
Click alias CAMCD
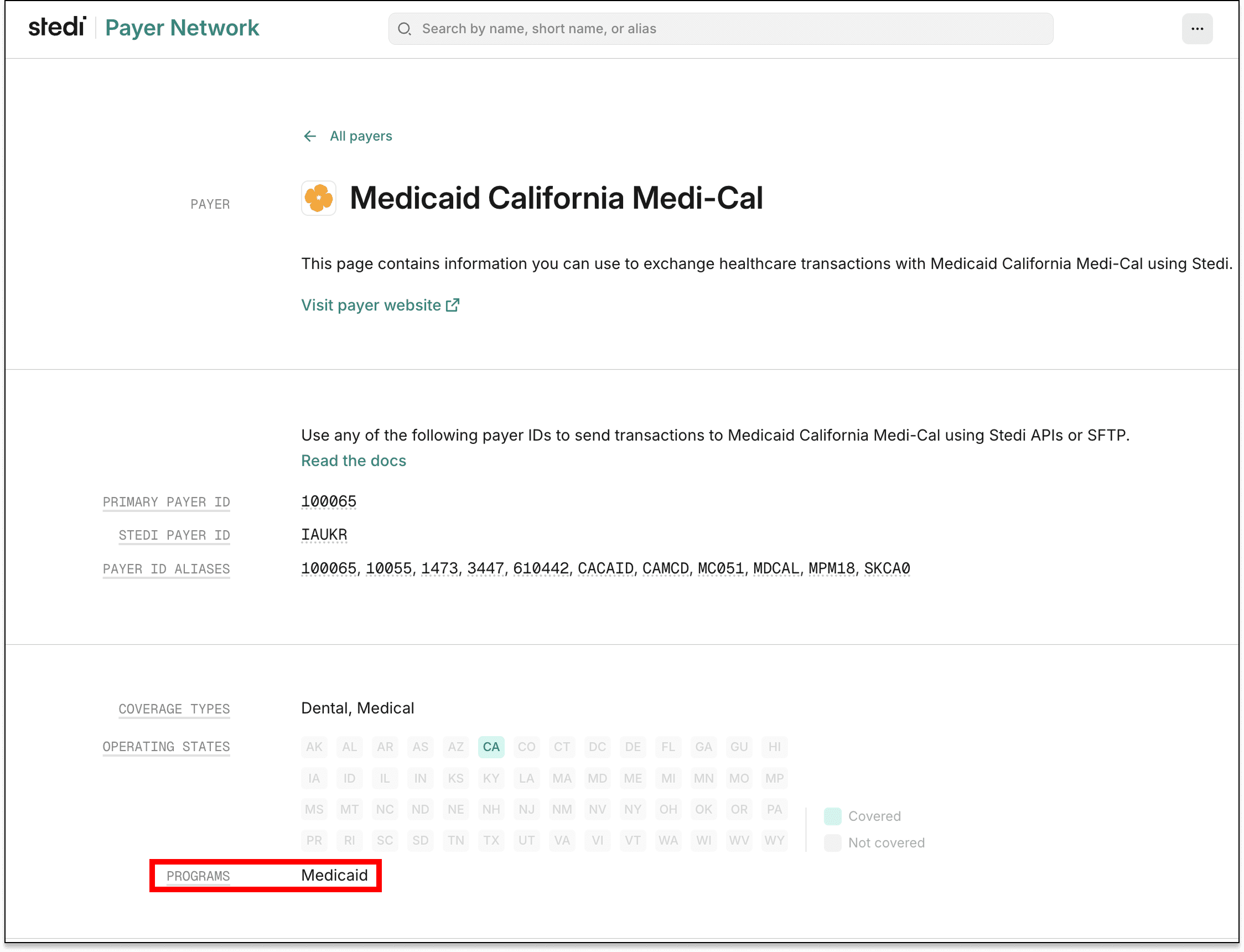coord(665,568)
